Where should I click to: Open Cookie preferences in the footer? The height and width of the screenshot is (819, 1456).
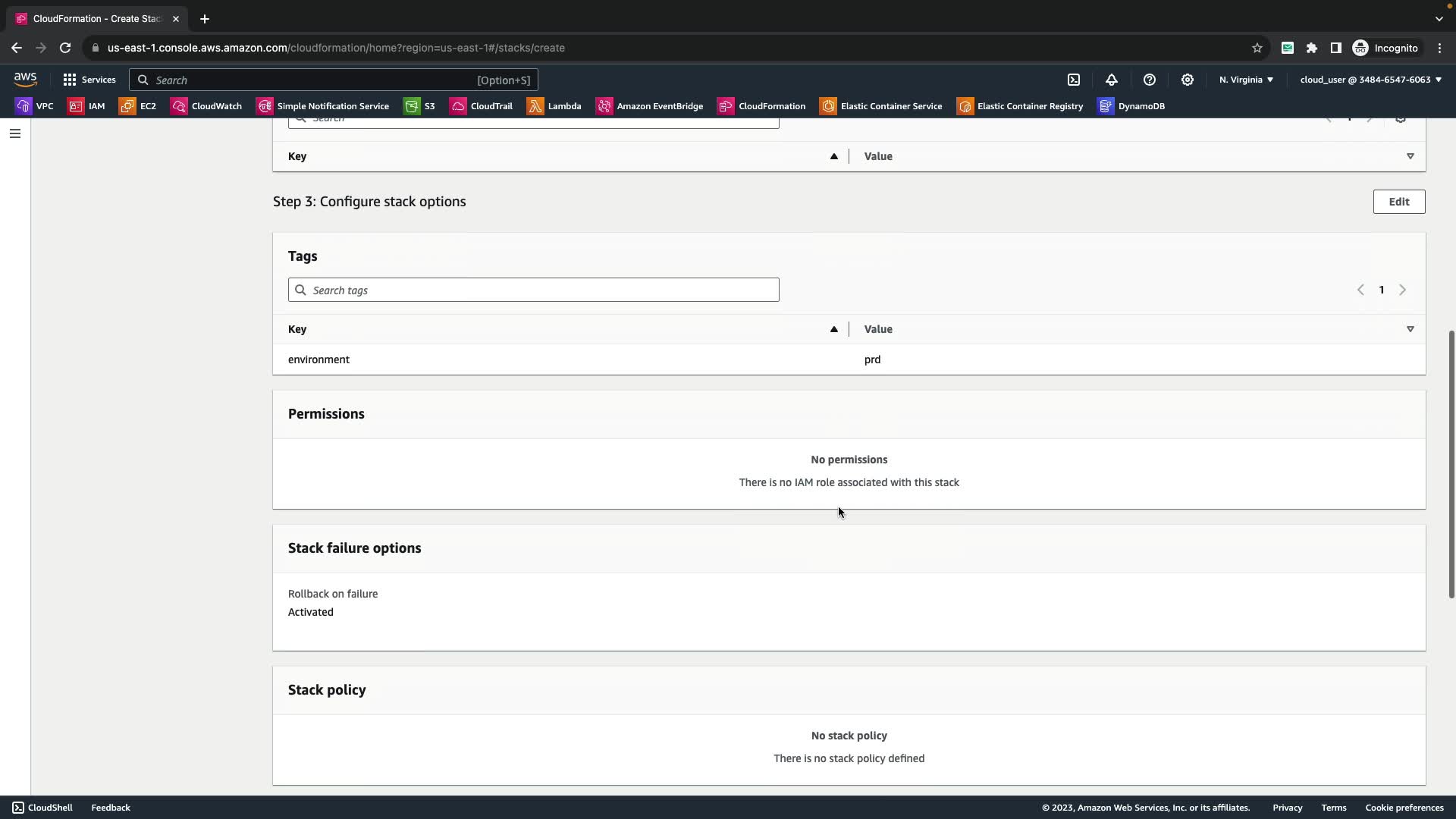(1404, 808)
